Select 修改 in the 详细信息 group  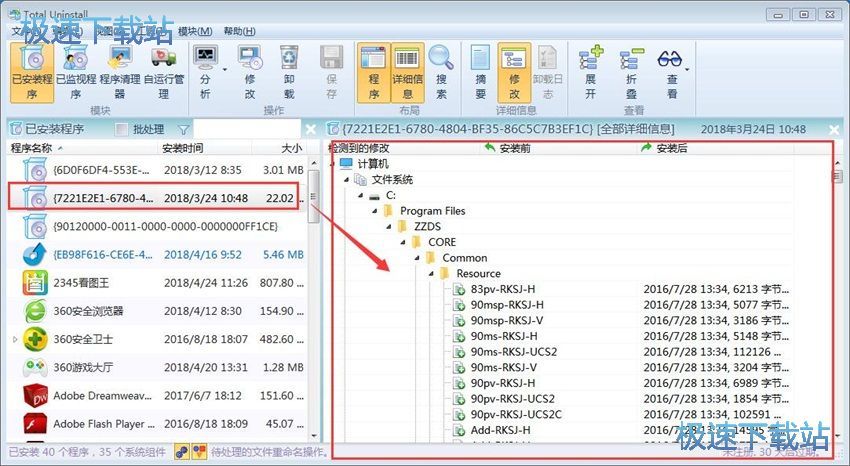[514, 73]
